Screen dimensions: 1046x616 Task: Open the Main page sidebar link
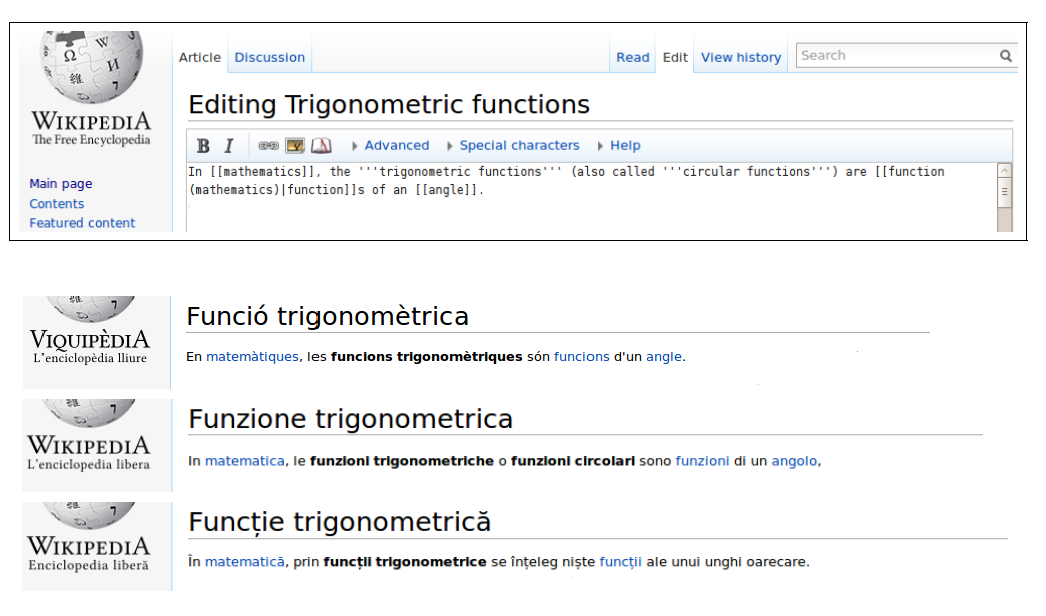click(x=61, y=184)
